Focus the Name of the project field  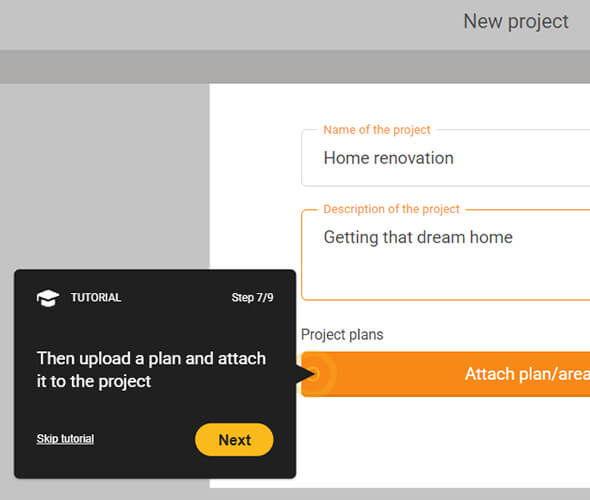pos(446,158)
